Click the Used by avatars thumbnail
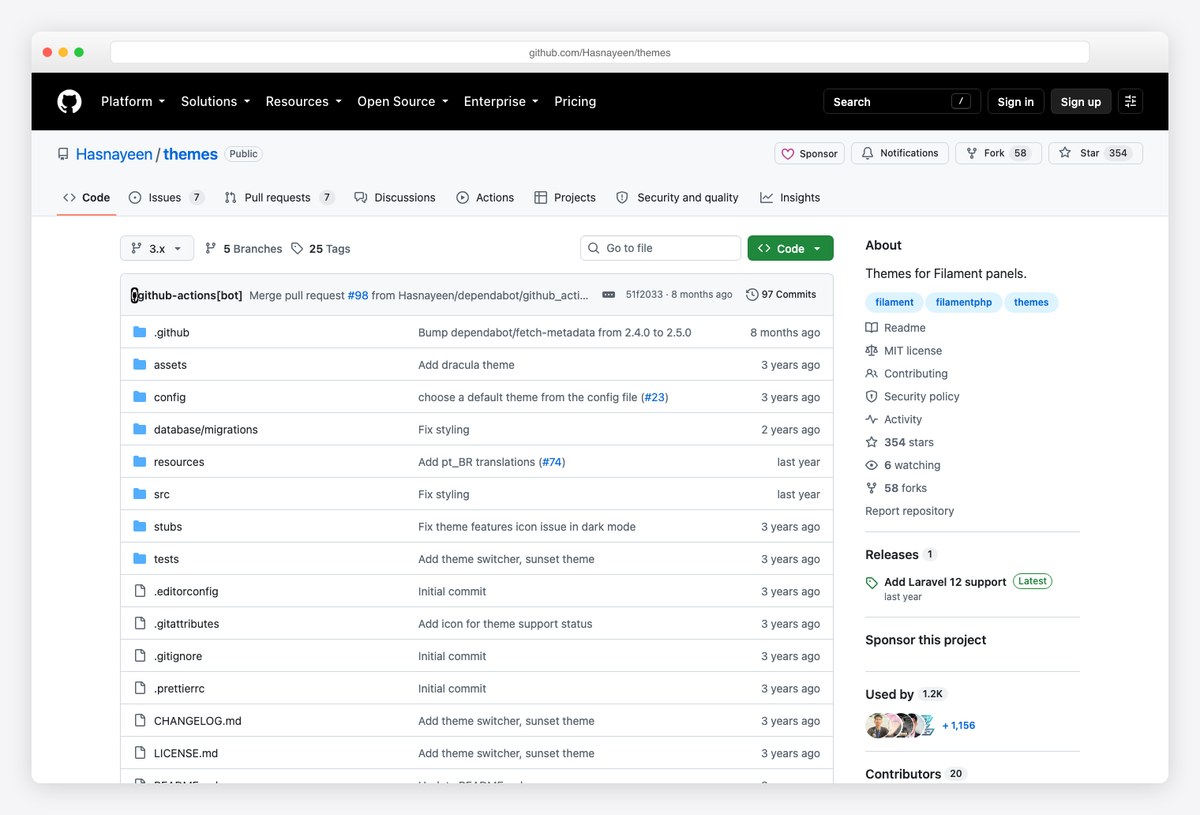The image size is (1200, 815). [900, 726]
